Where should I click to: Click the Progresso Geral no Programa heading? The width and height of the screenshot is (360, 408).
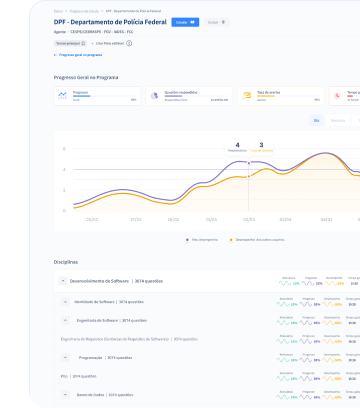click(86, 77)
